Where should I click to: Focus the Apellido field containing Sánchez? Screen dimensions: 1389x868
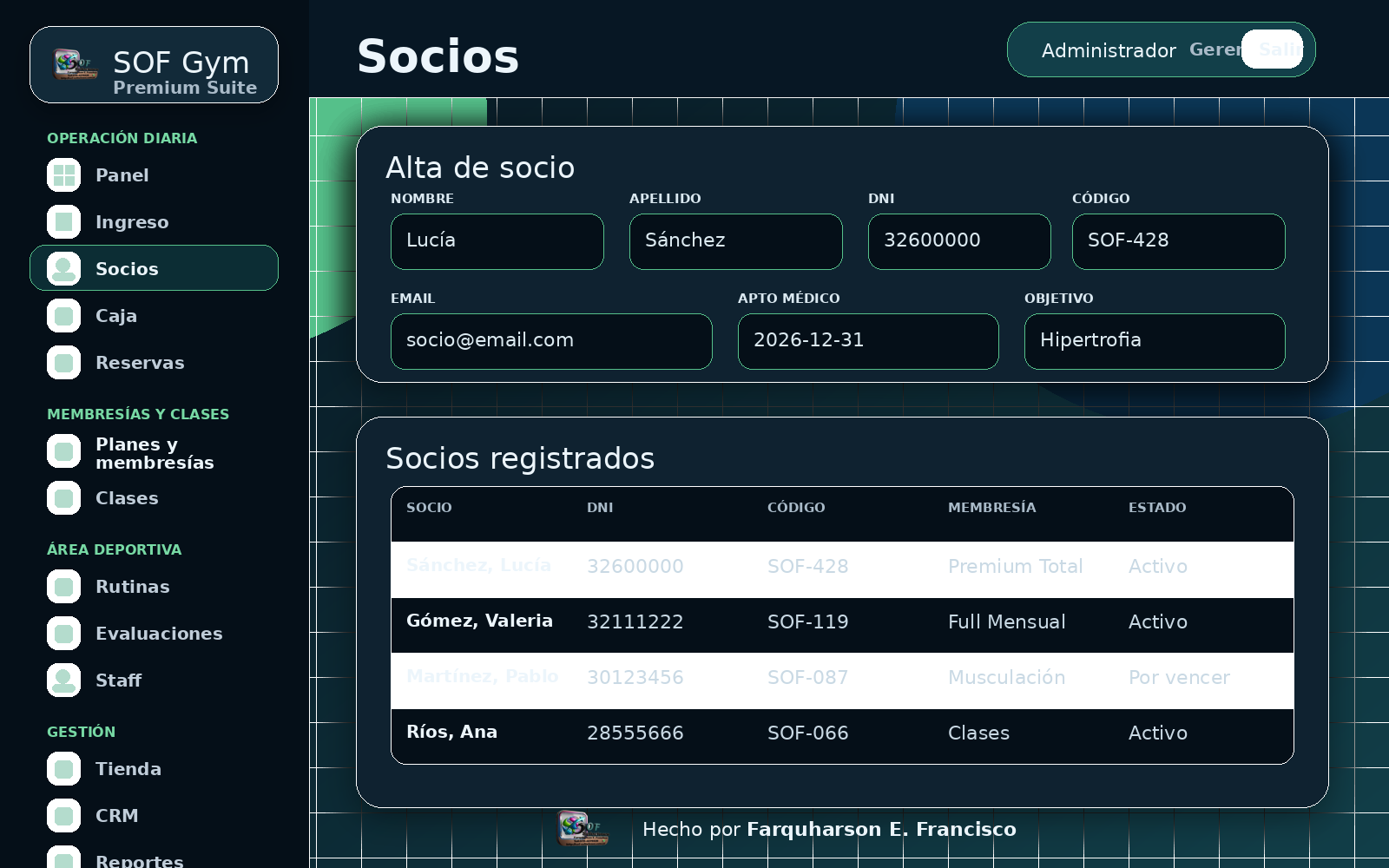(x=736, y=241)
